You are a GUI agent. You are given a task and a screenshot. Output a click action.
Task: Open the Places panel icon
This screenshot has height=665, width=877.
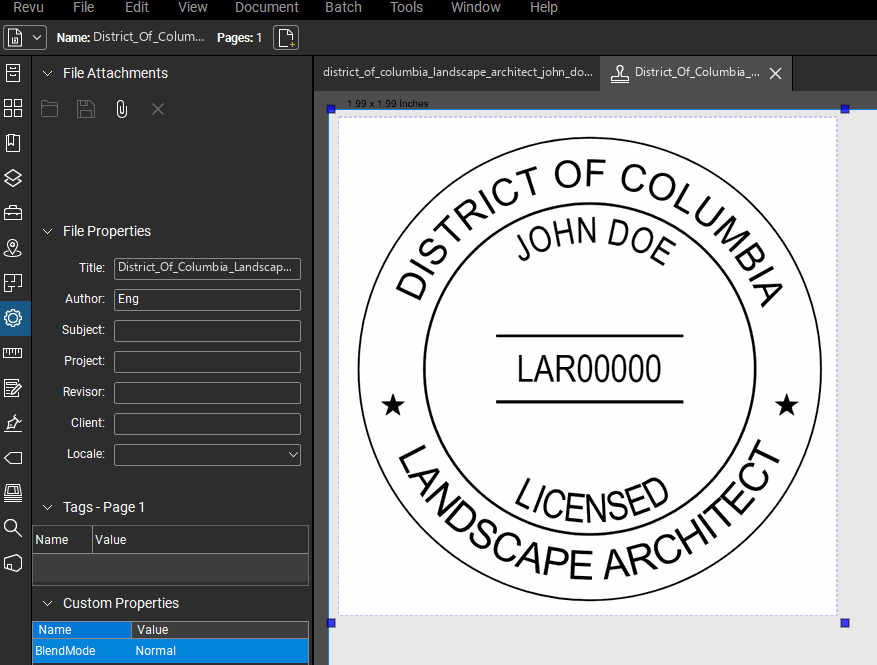[13, 248]
